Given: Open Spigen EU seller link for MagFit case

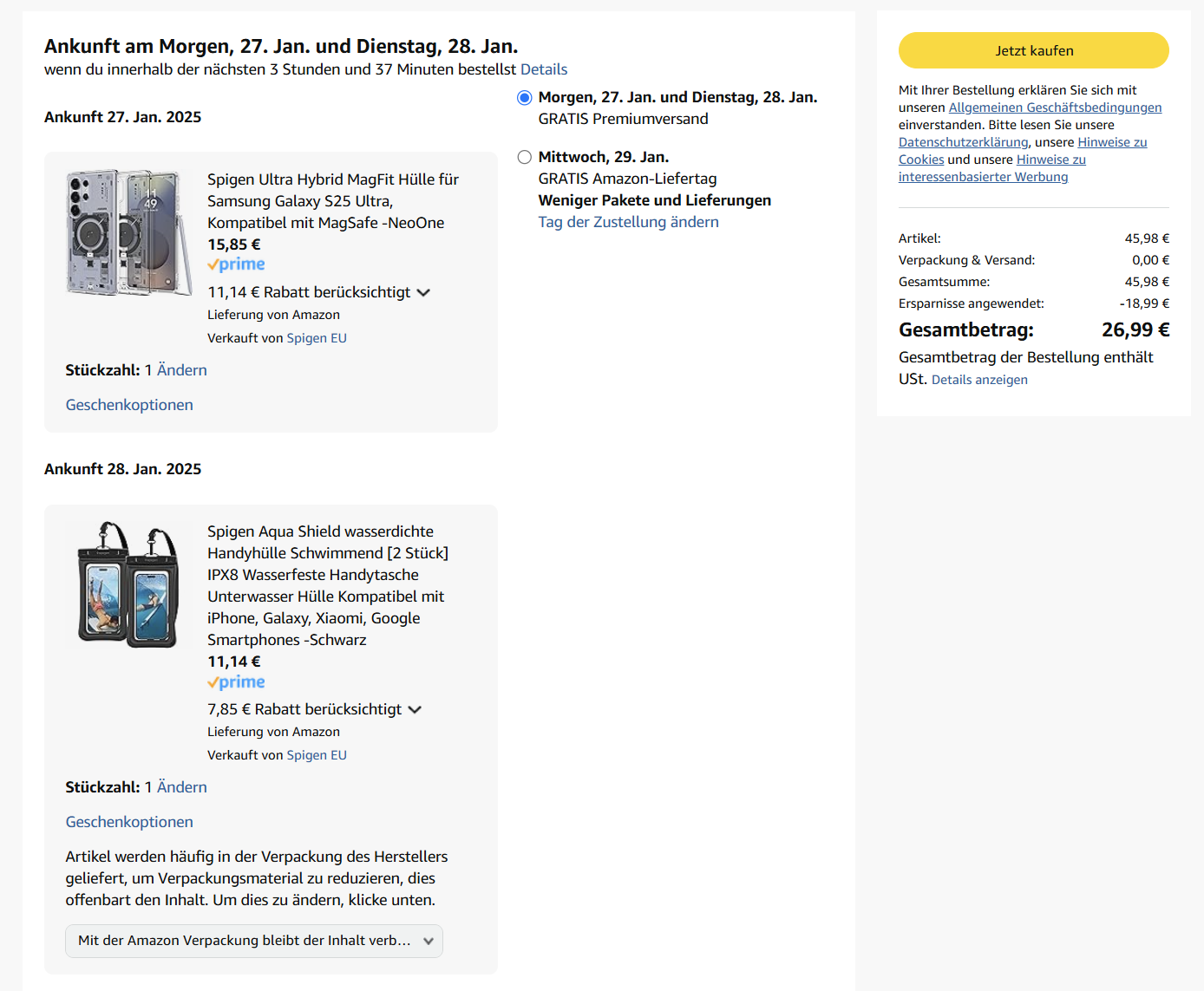Looking at the screenshot, I should [x=317, y=338].
